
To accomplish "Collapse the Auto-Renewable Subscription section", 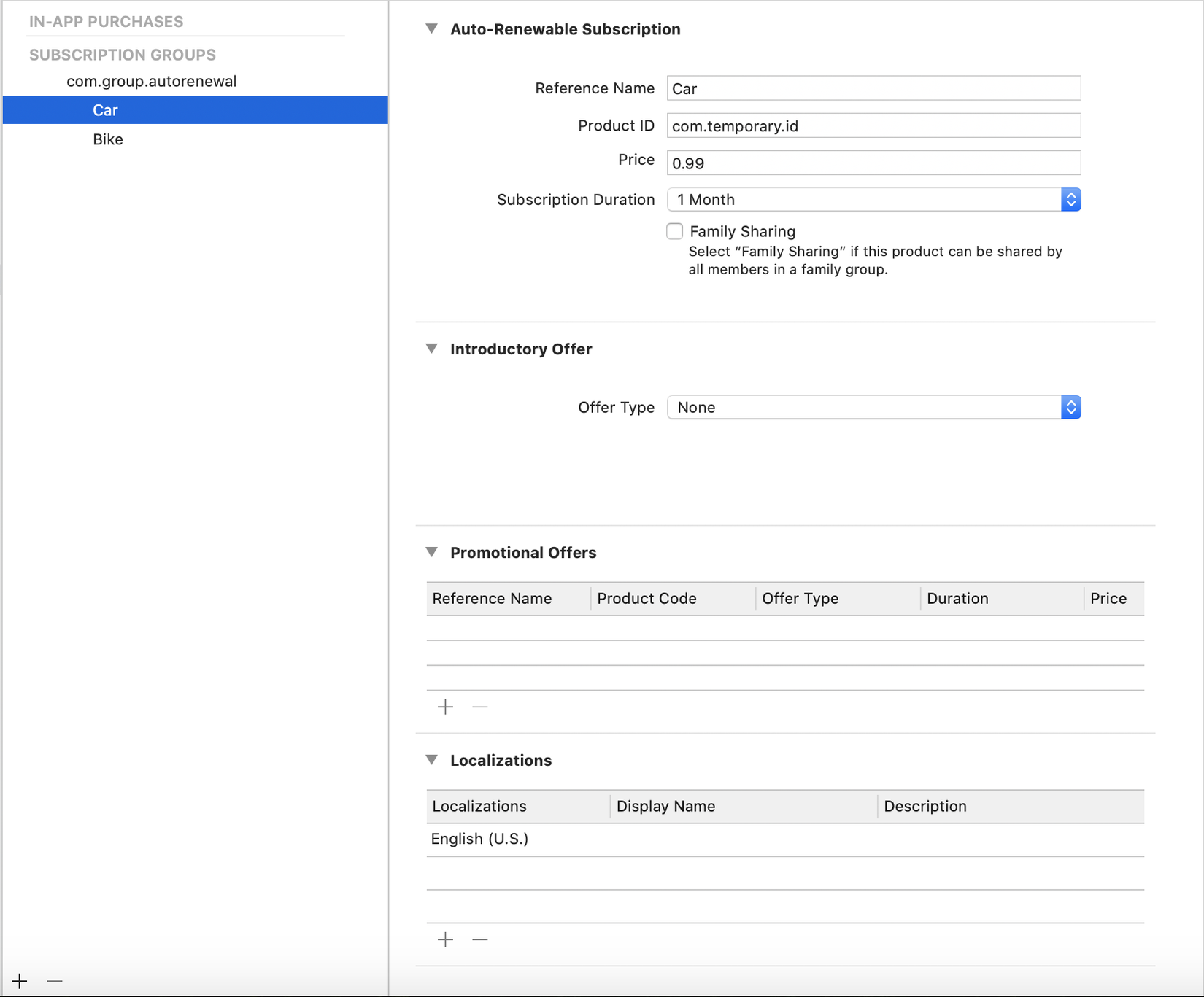I will (432, 29).
